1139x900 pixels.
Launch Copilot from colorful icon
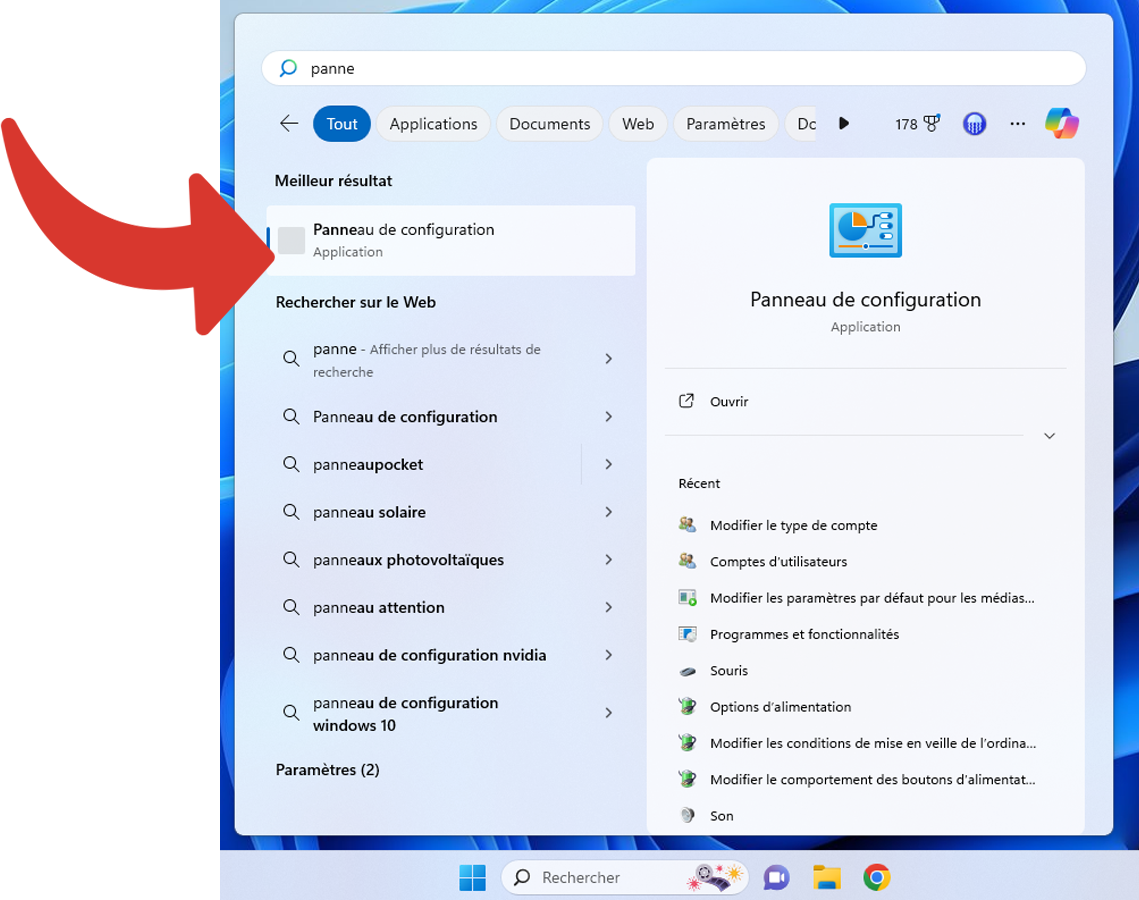coord(1062,123)
